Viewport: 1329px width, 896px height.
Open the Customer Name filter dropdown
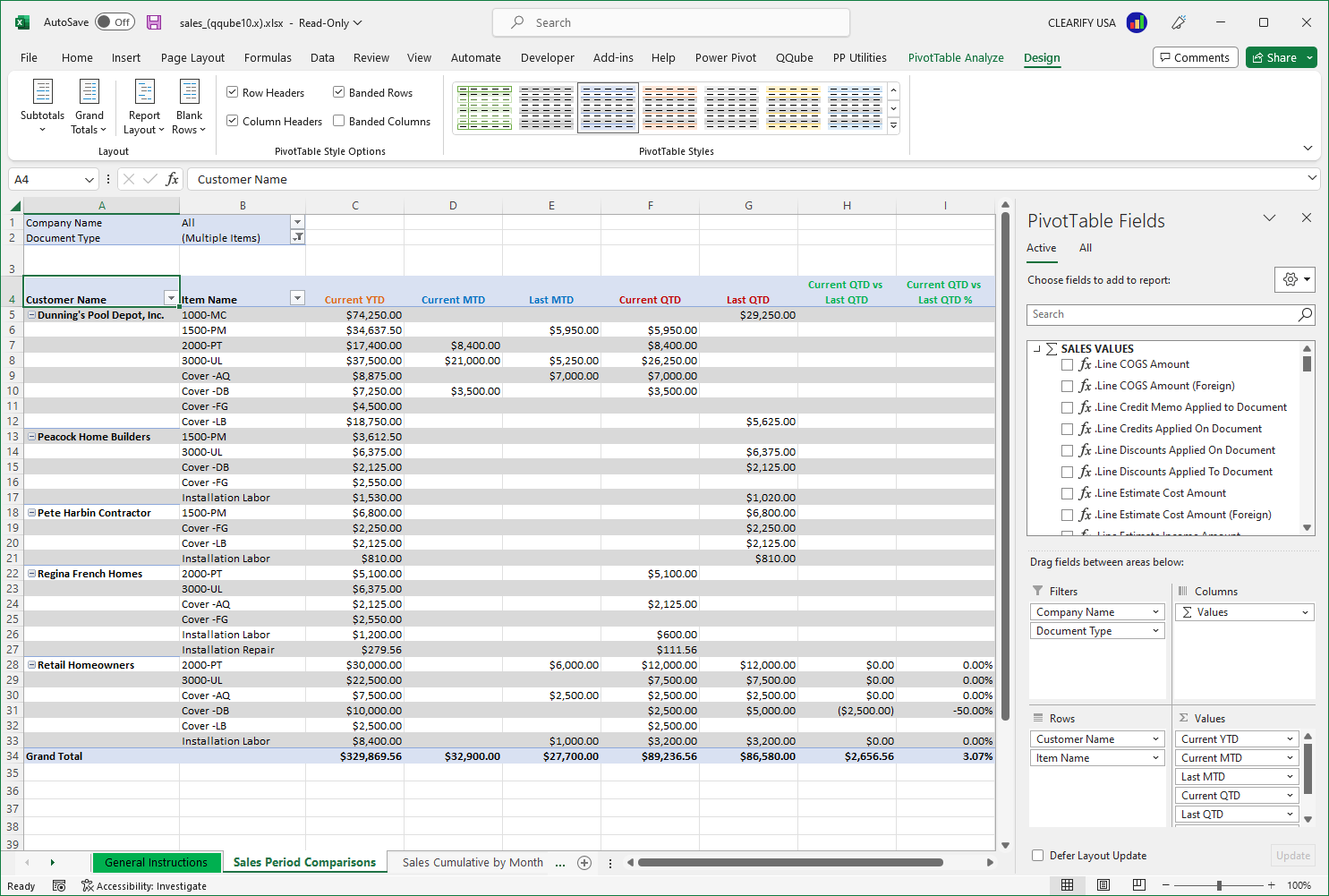click(x=170, y=297)
